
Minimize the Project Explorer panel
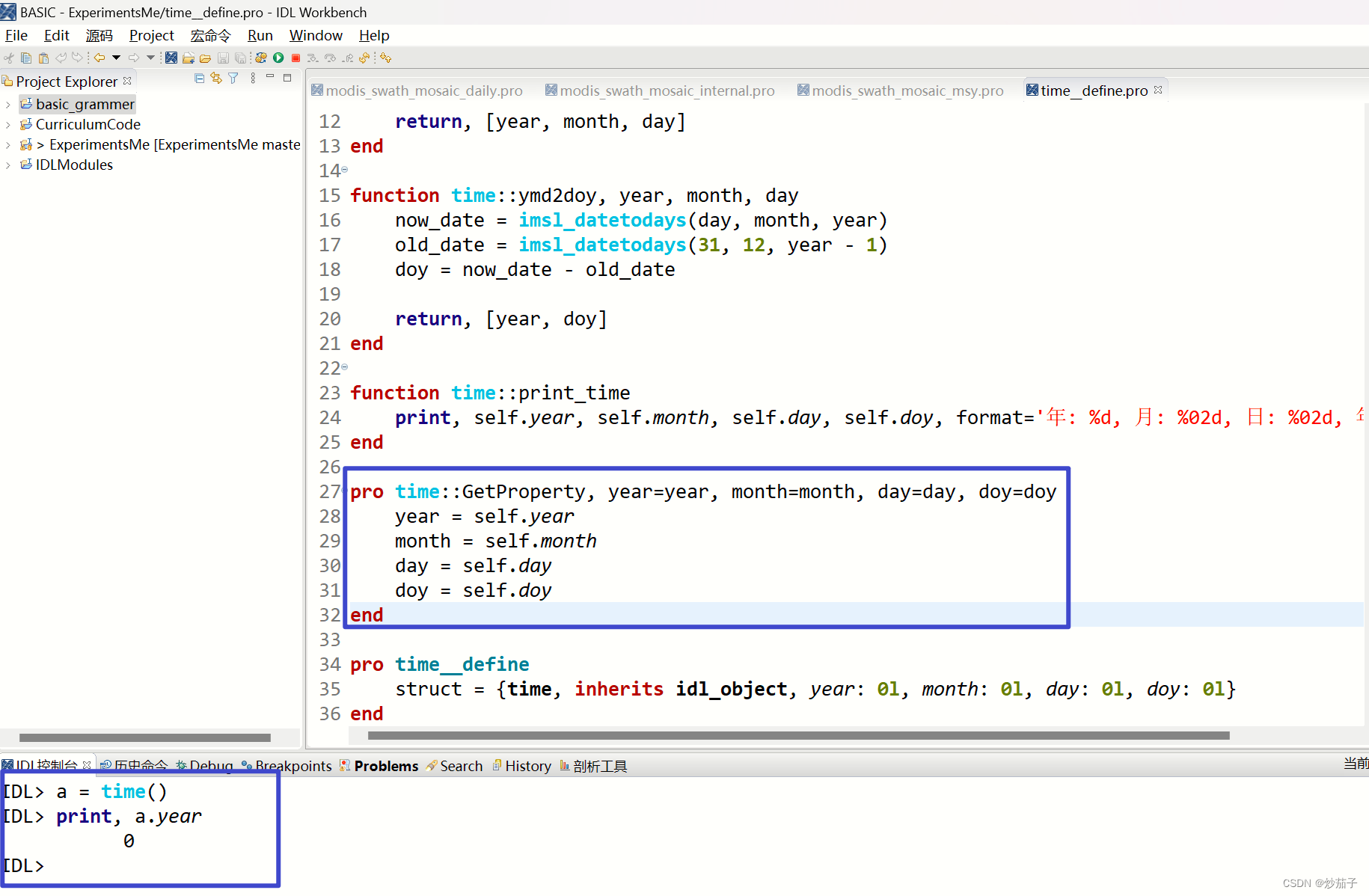[x=270, y=77]
